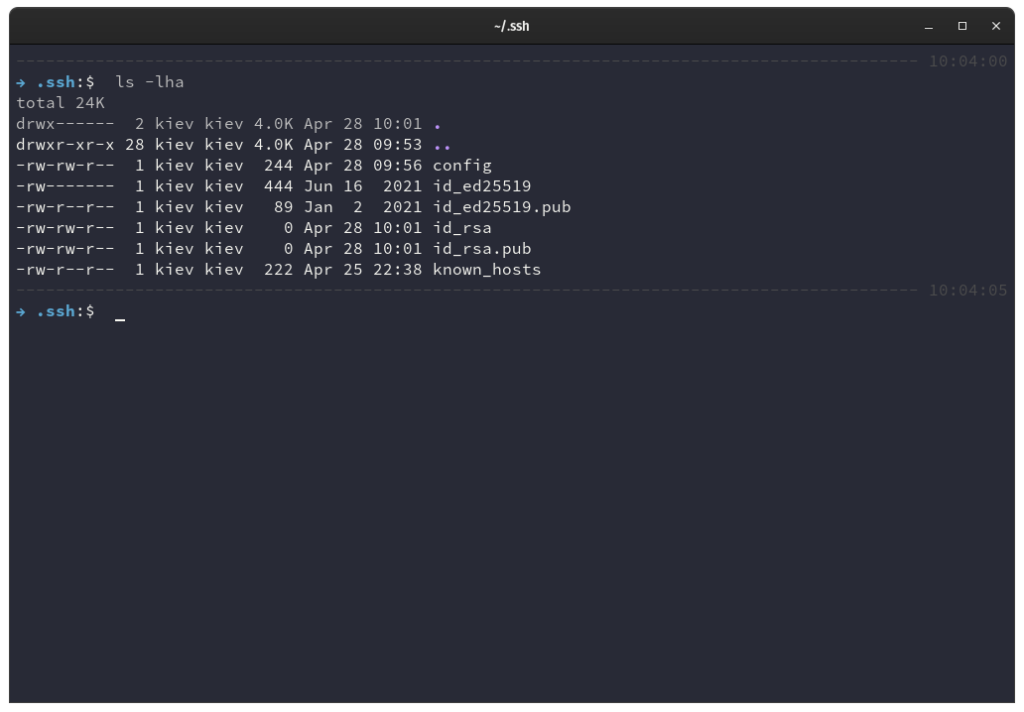Click the blue .ssh prompt label
Viewport: 1024px width, 712px height.
pyautogui.click(x=56, y=310)
